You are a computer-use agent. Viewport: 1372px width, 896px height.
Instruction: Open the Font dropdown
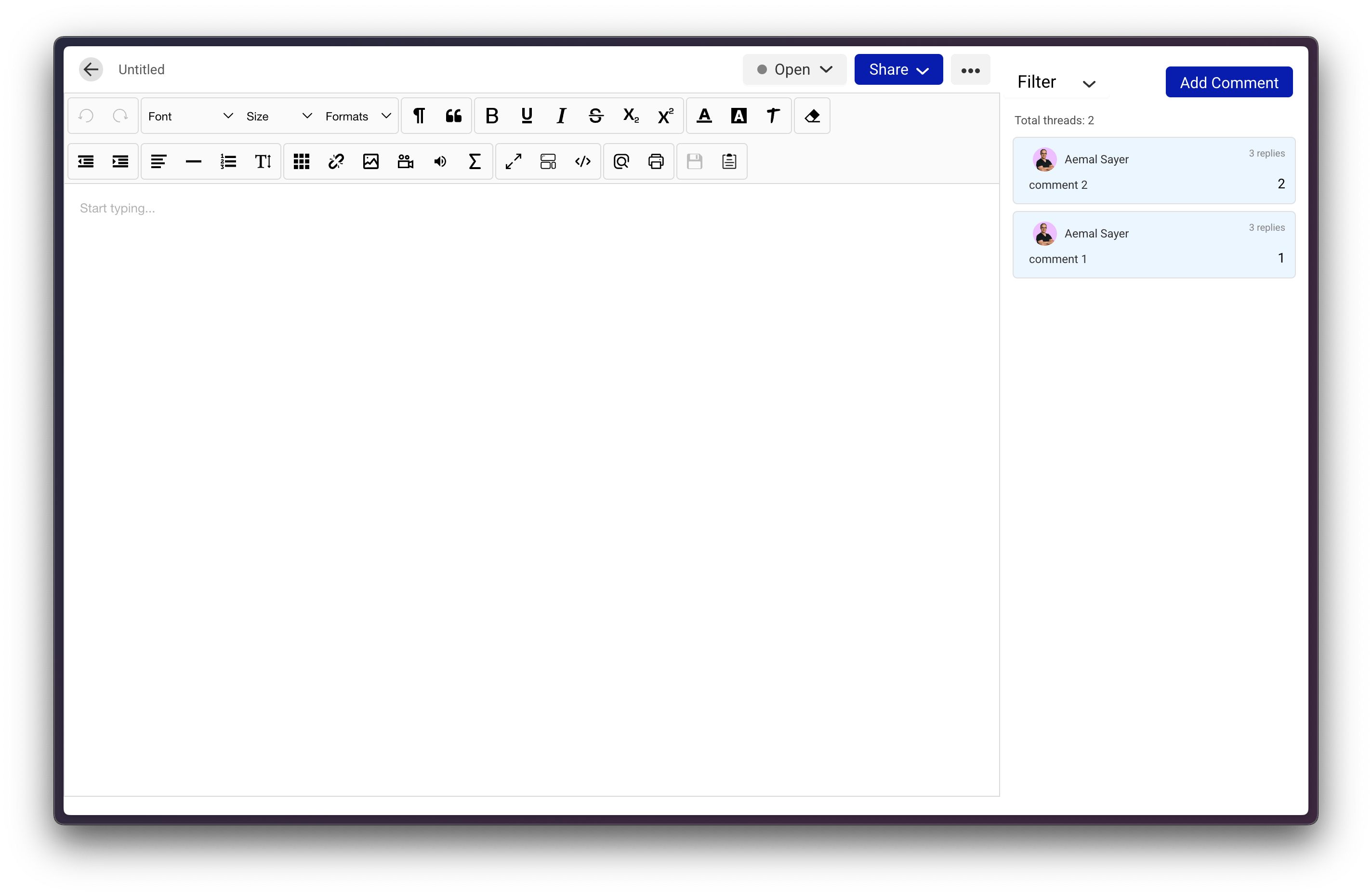[x=191, y=117]
